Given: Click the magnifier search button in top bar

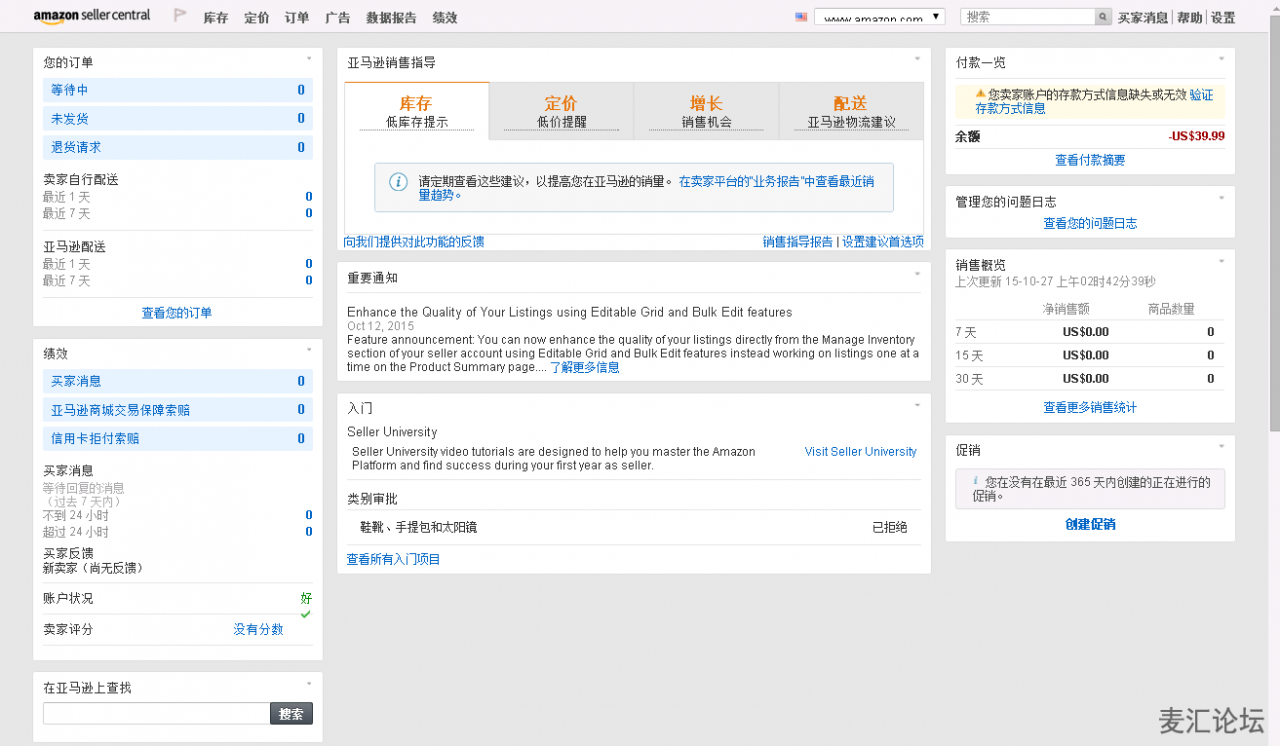Looking at the screenshot, I should click(x=1103, y=17).
